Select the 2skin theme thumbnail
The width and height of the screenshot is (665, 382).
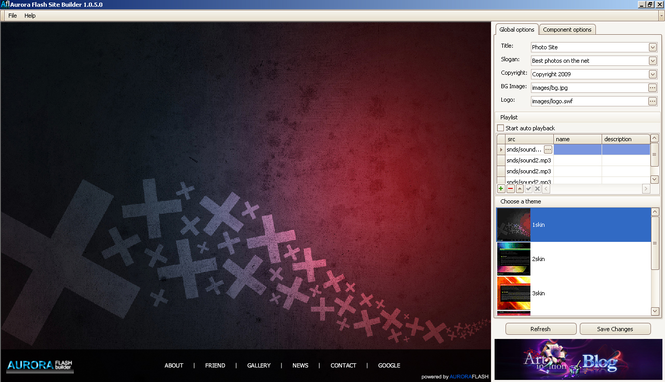coord(514,259)
